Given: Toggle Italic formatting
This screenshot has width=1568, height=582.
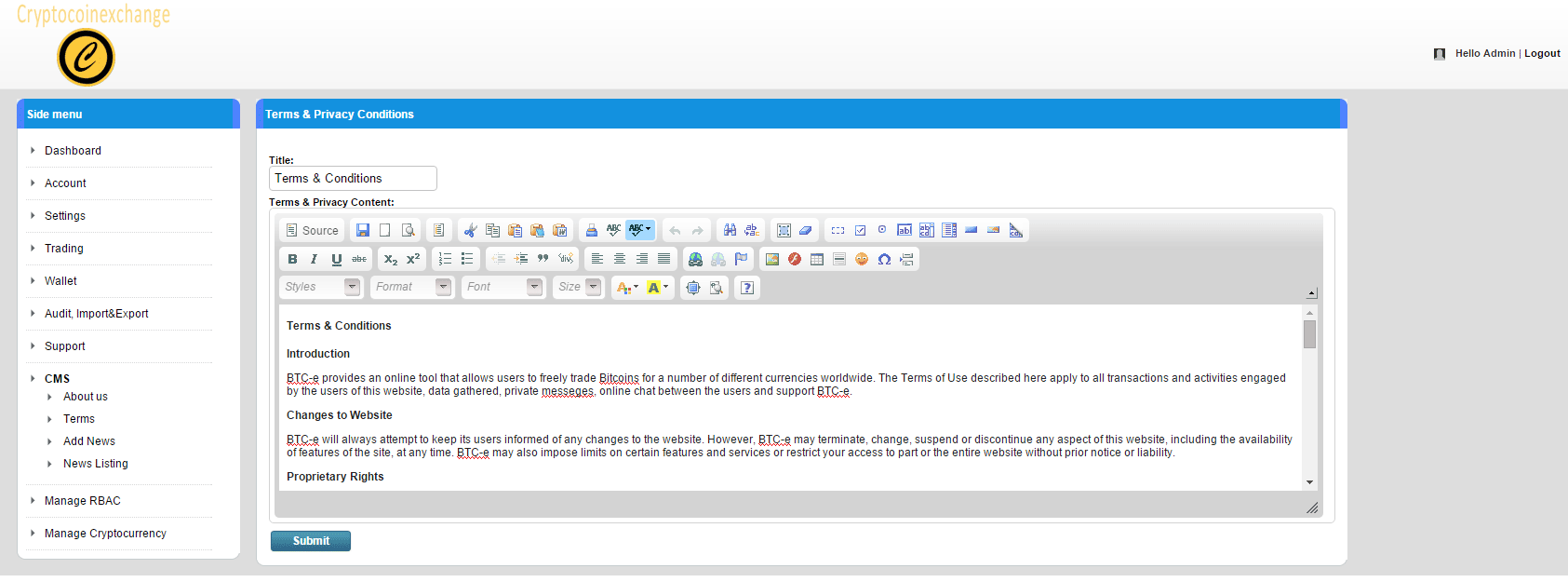Looking at the screenshot, I should (315, 259).
